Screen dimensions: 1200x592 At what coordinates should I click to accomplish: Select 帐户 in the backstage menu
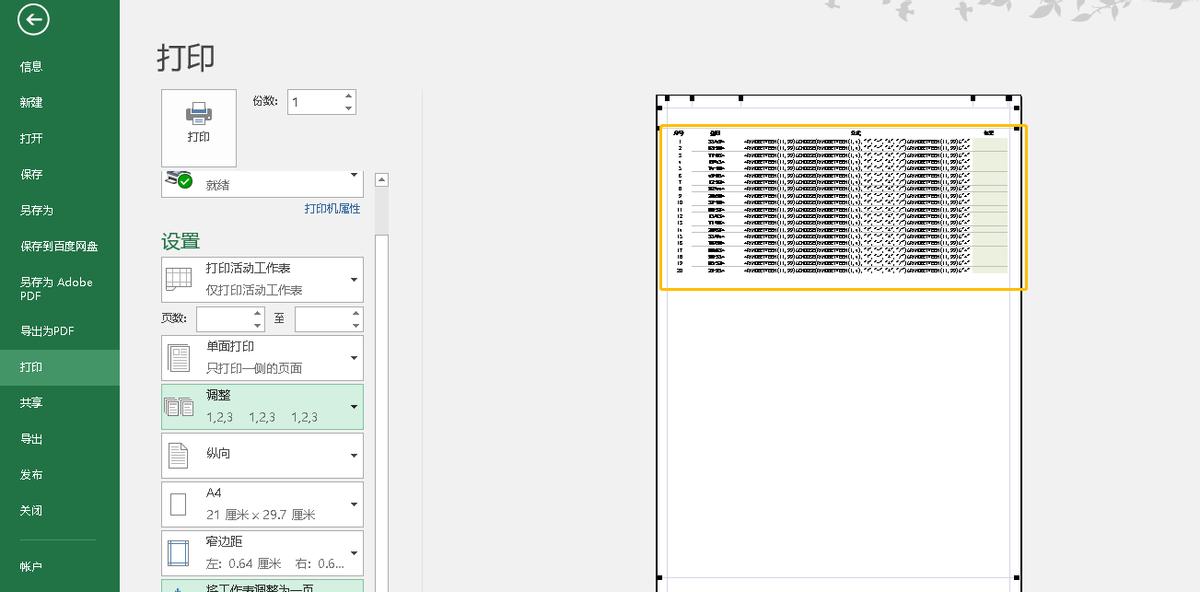60,567
